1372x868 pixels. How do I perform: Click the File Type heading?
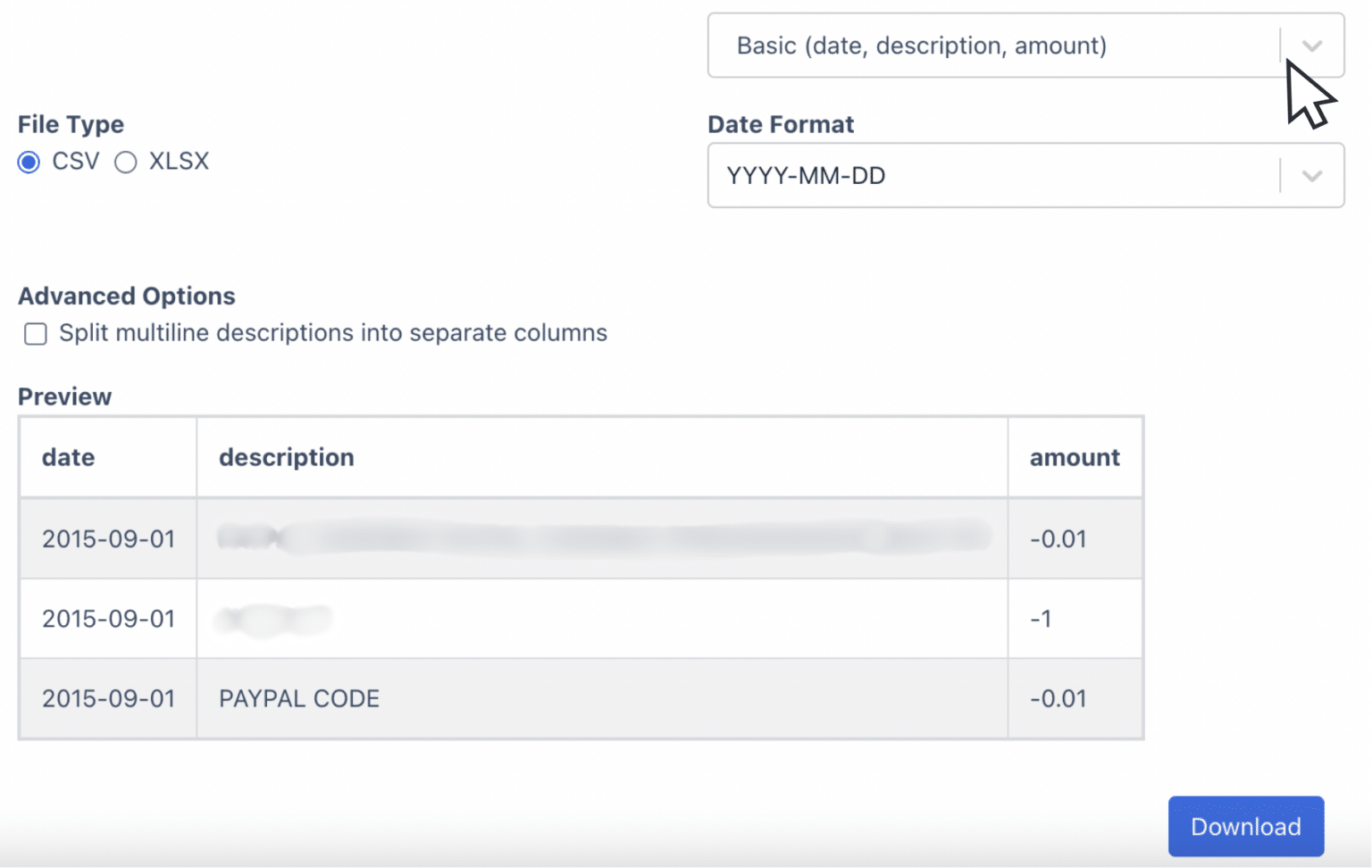(71, 124)
